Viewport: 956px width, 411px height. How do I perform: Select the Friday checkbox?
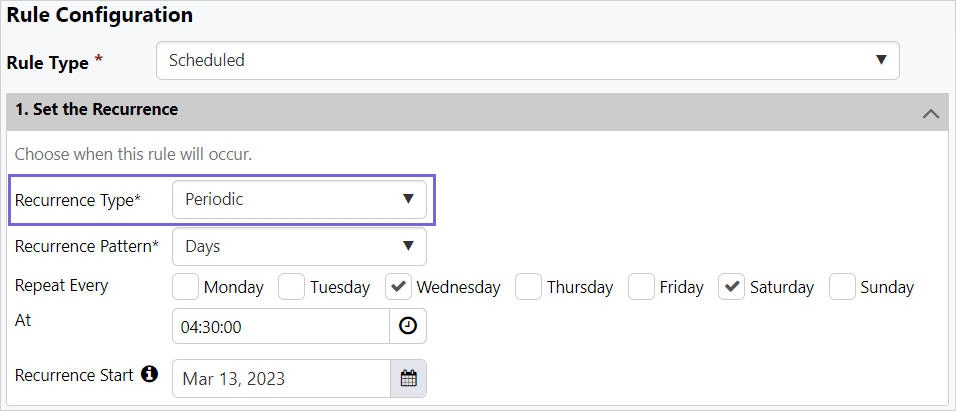pyautogui.click(x=641, y=287)
